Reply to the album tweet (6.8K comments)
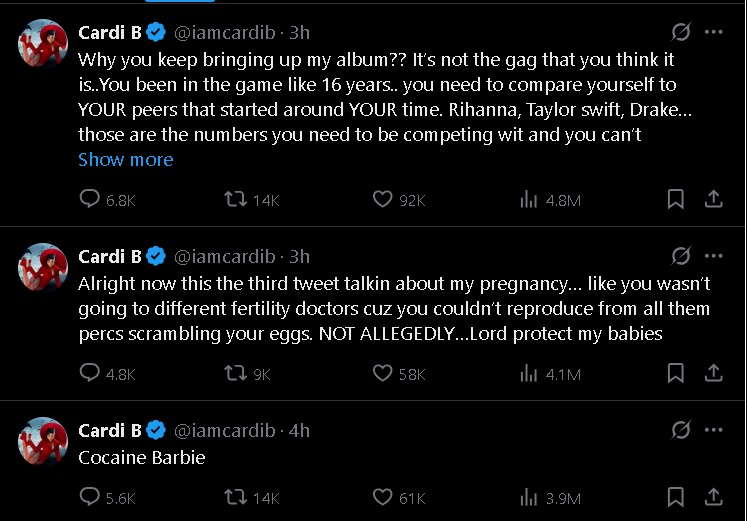This screenshot has height=521, width=747. 90,200
